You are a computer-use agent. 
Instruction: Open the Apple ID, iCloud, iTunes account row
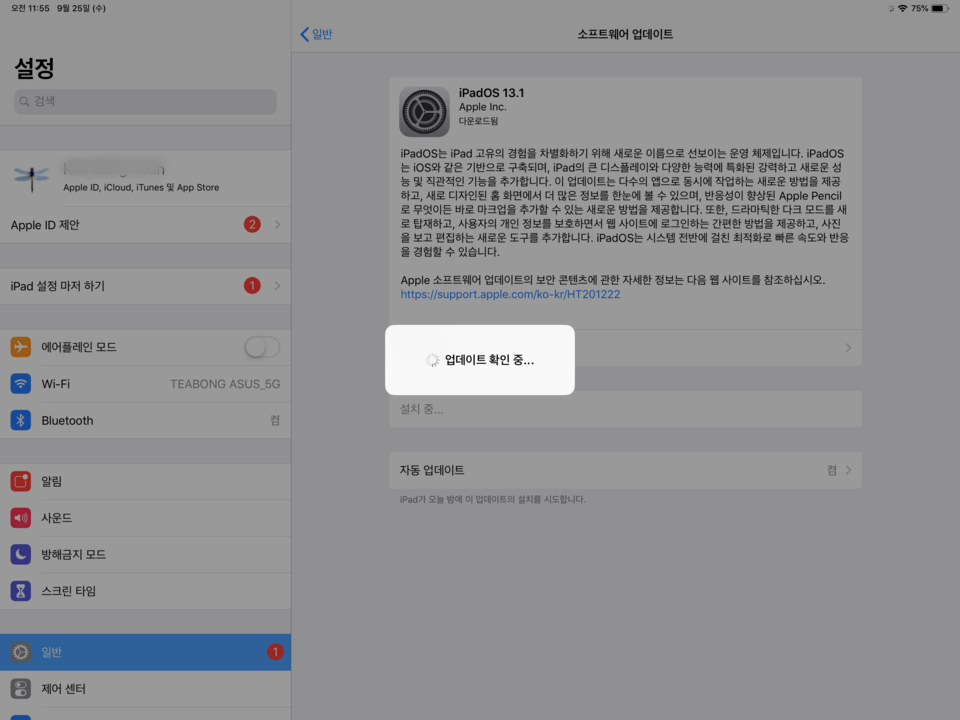[145, 178]
